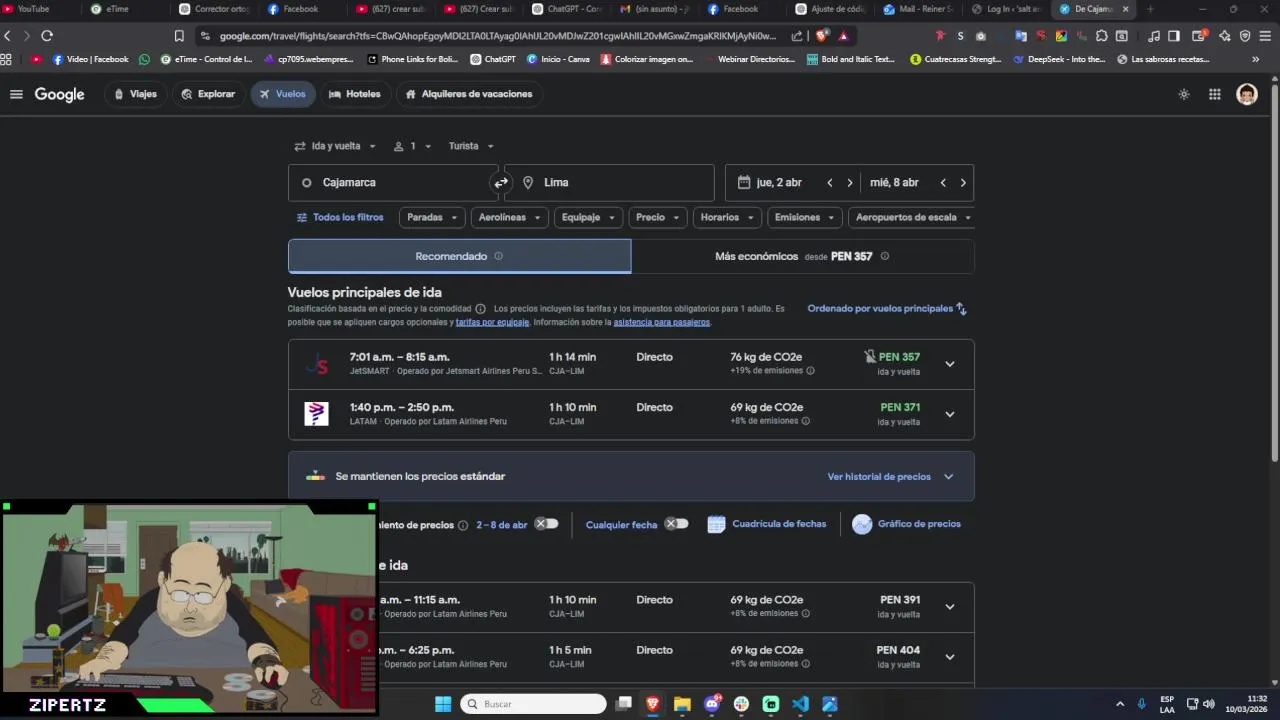Viewport: 1280px width, 720px height.
Task: Open Todos los filtros
Action: pyautogui.click(x=340, y=217)
